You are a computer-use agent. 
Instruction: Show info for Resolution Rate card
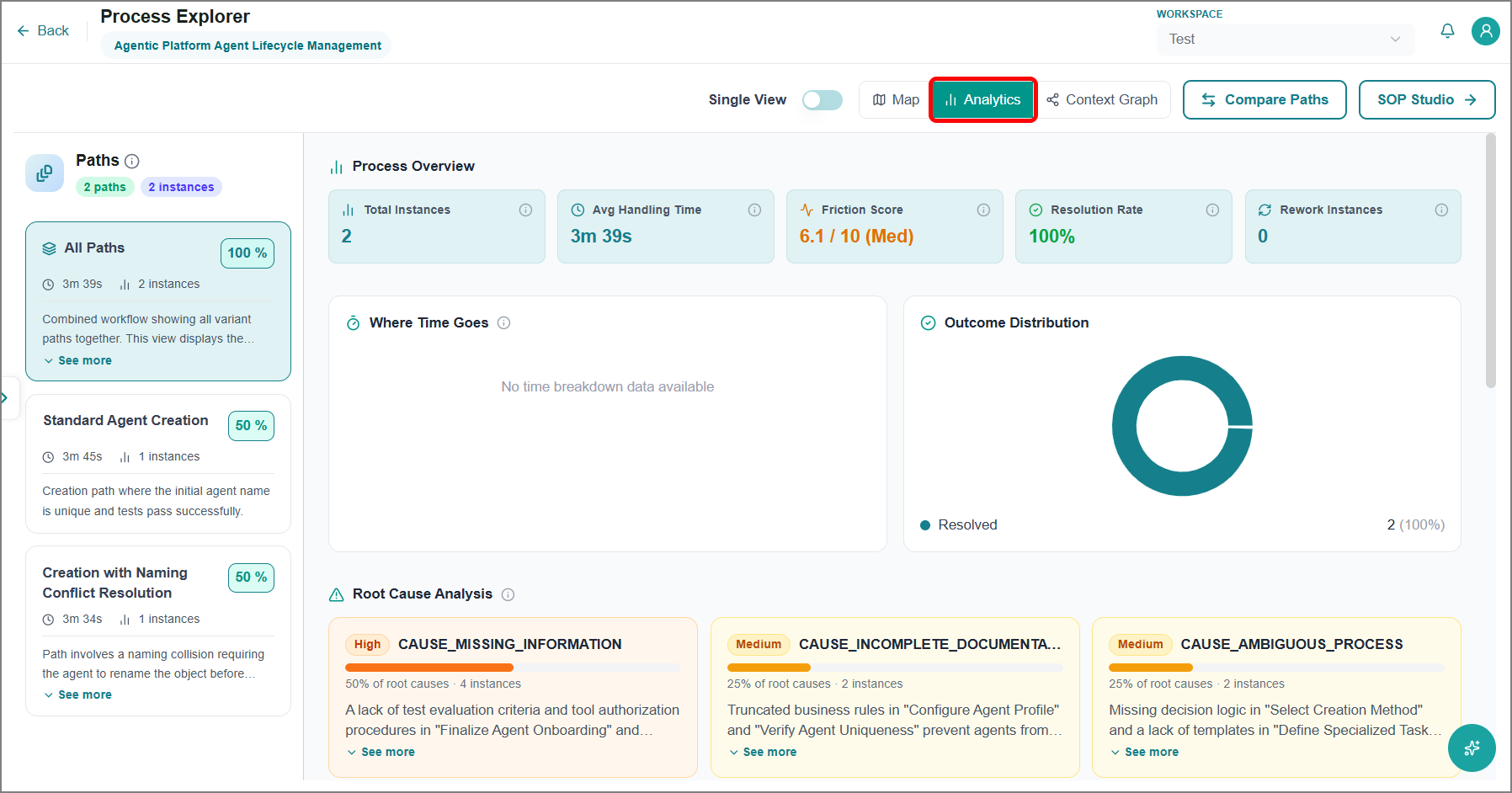tap(1212, 210)
